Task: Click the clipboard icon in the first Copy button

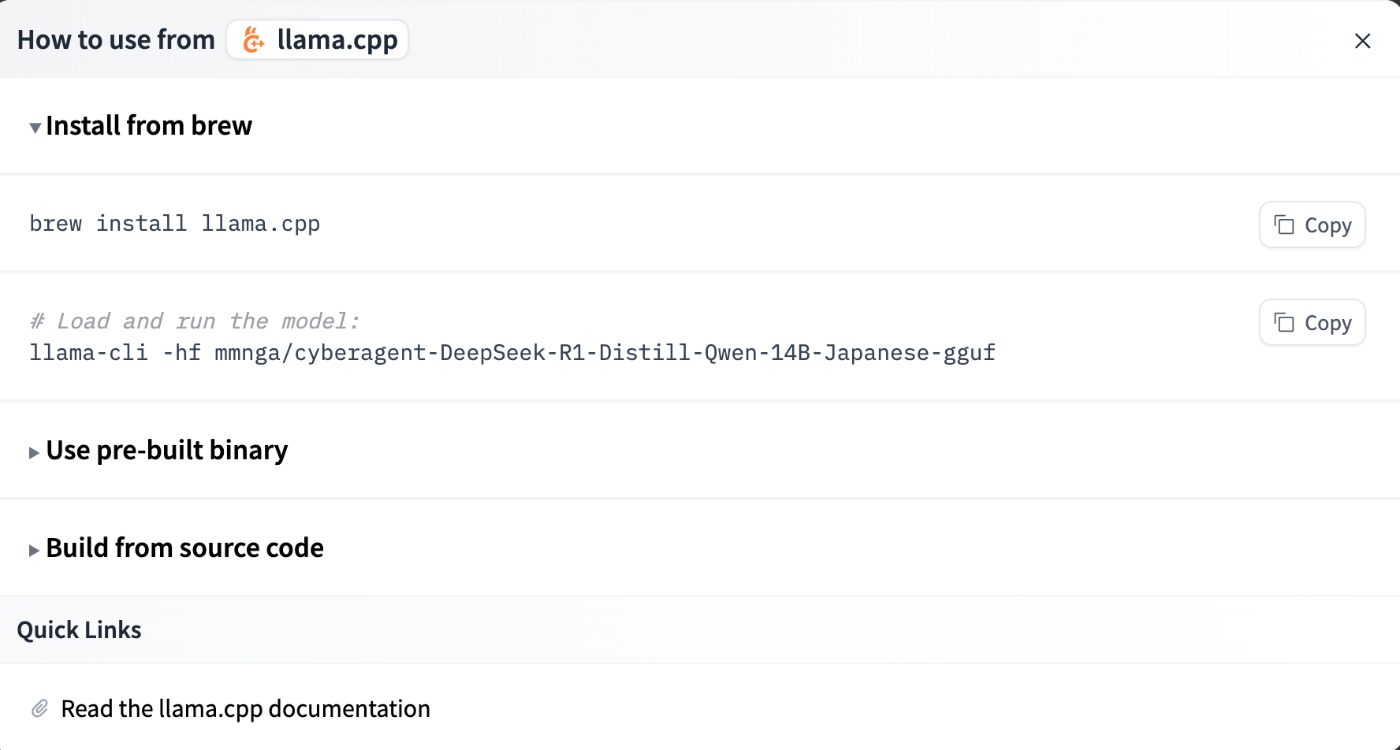Action: coord(1284,224)
